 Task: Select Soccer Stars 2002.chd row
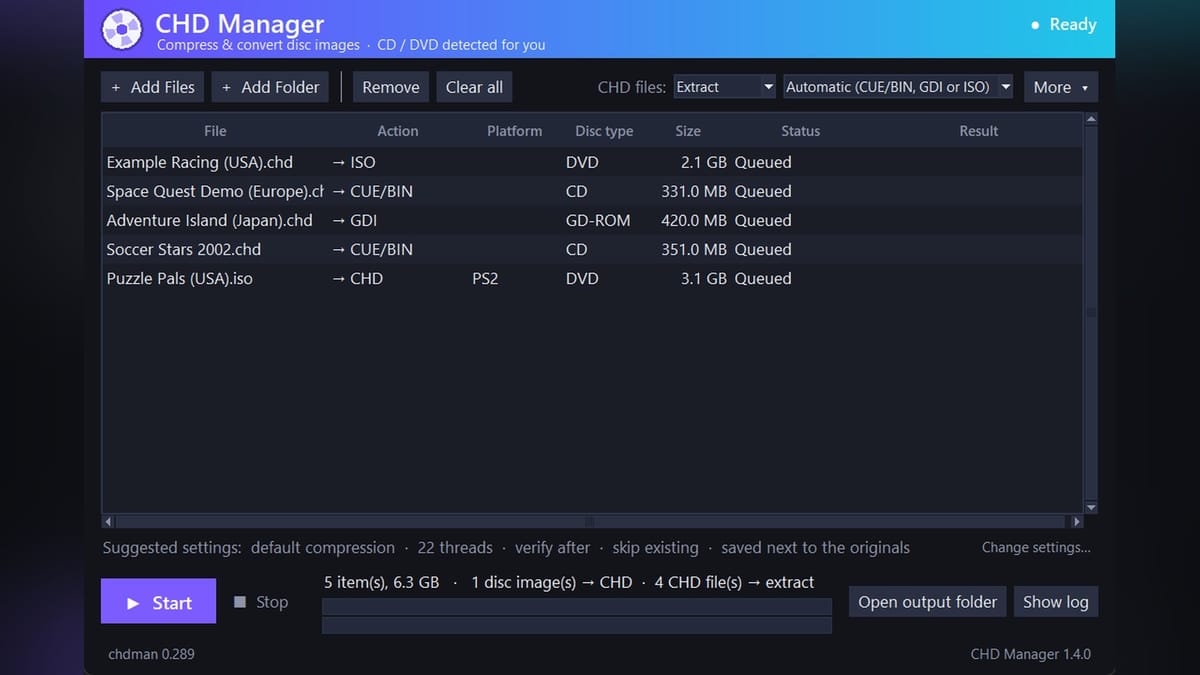click(592, 249)
